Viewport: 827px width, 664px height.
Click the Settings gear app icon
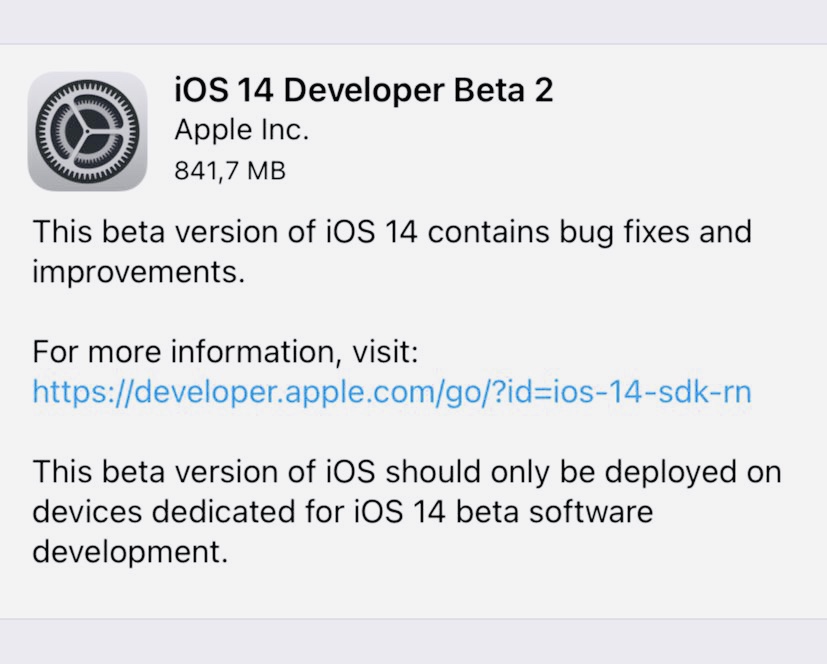pos(88,131)
